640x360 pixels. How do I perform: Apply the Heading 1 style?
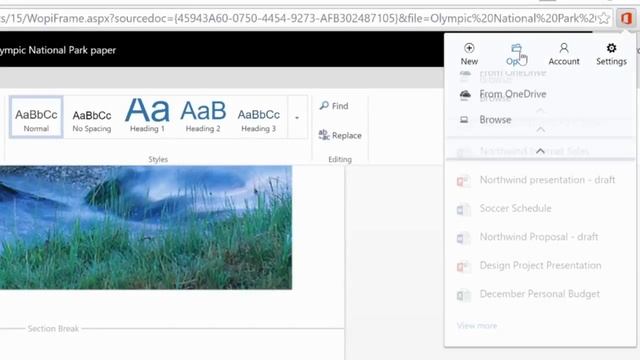147,117
